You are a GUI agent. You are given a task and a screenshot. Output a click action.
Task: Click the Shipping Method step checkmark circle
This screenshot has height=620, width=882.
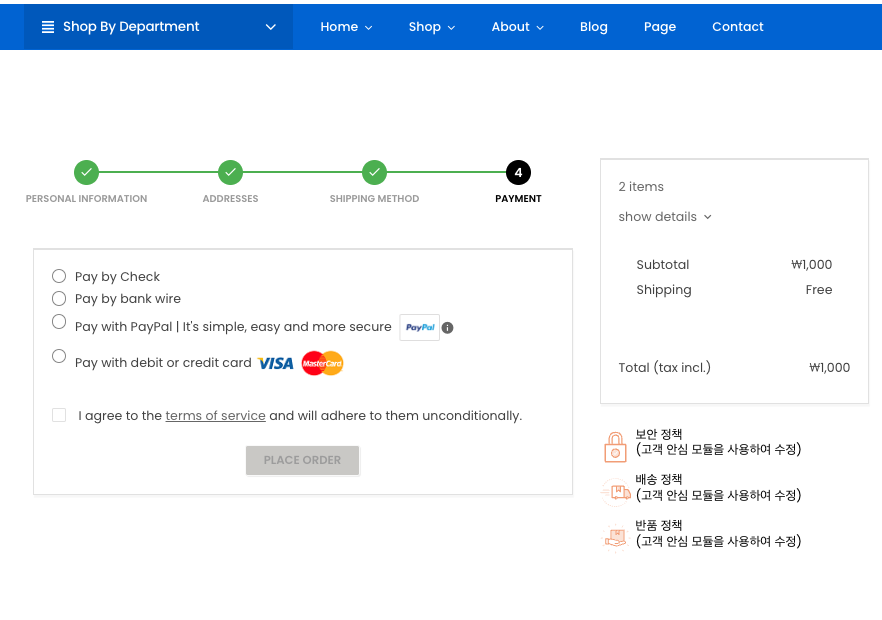point(375,172)
